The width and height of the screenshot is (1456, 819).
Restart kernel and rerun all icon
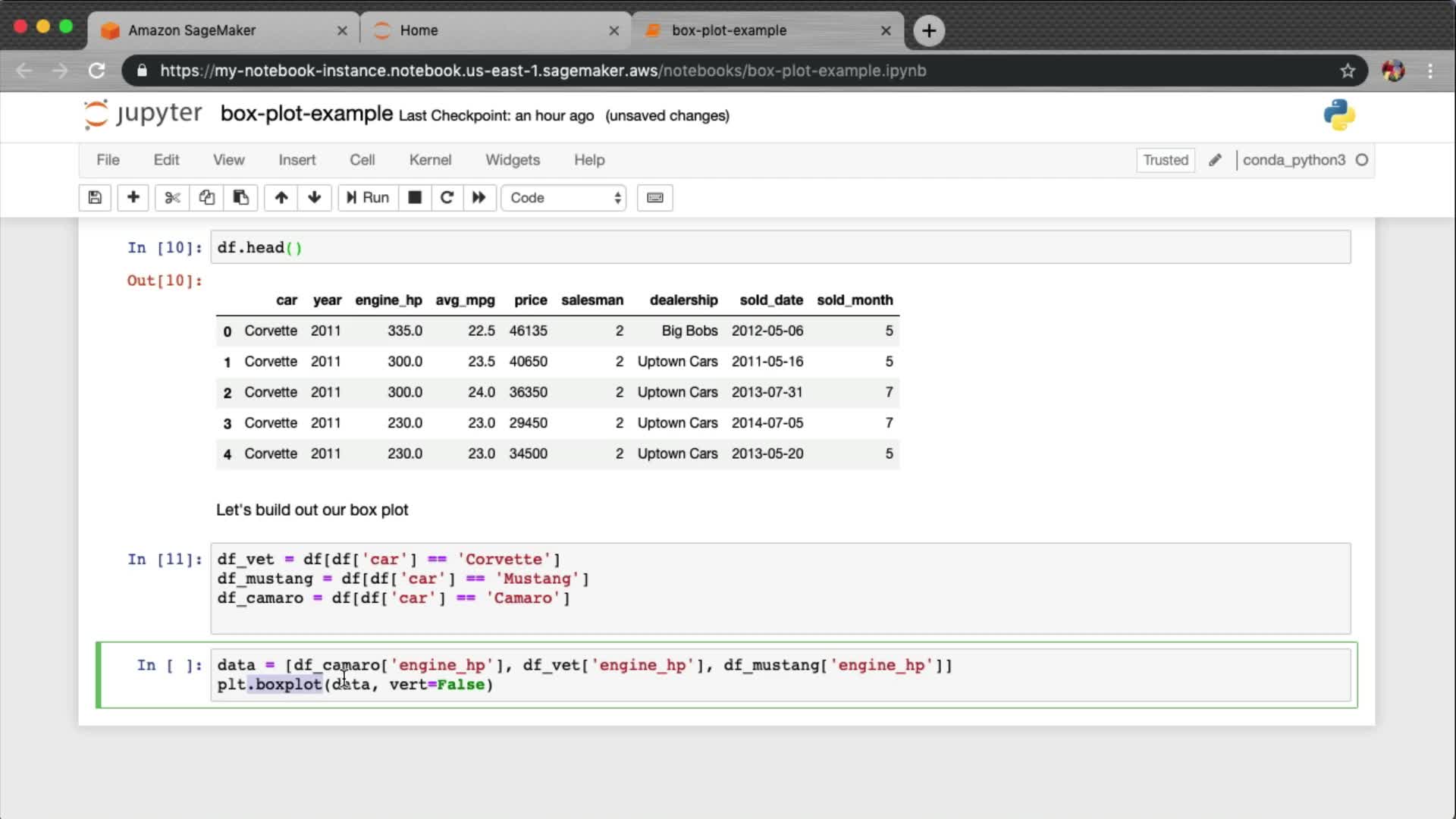click(479, 198)
